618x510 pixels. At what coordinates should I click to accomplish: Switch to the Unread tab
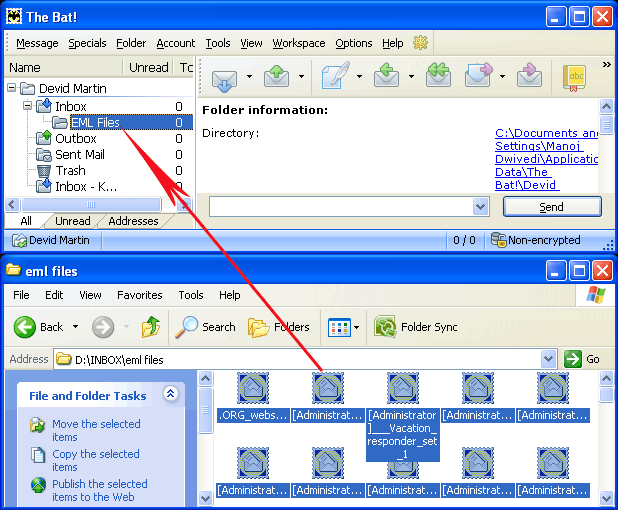point(73,221)
